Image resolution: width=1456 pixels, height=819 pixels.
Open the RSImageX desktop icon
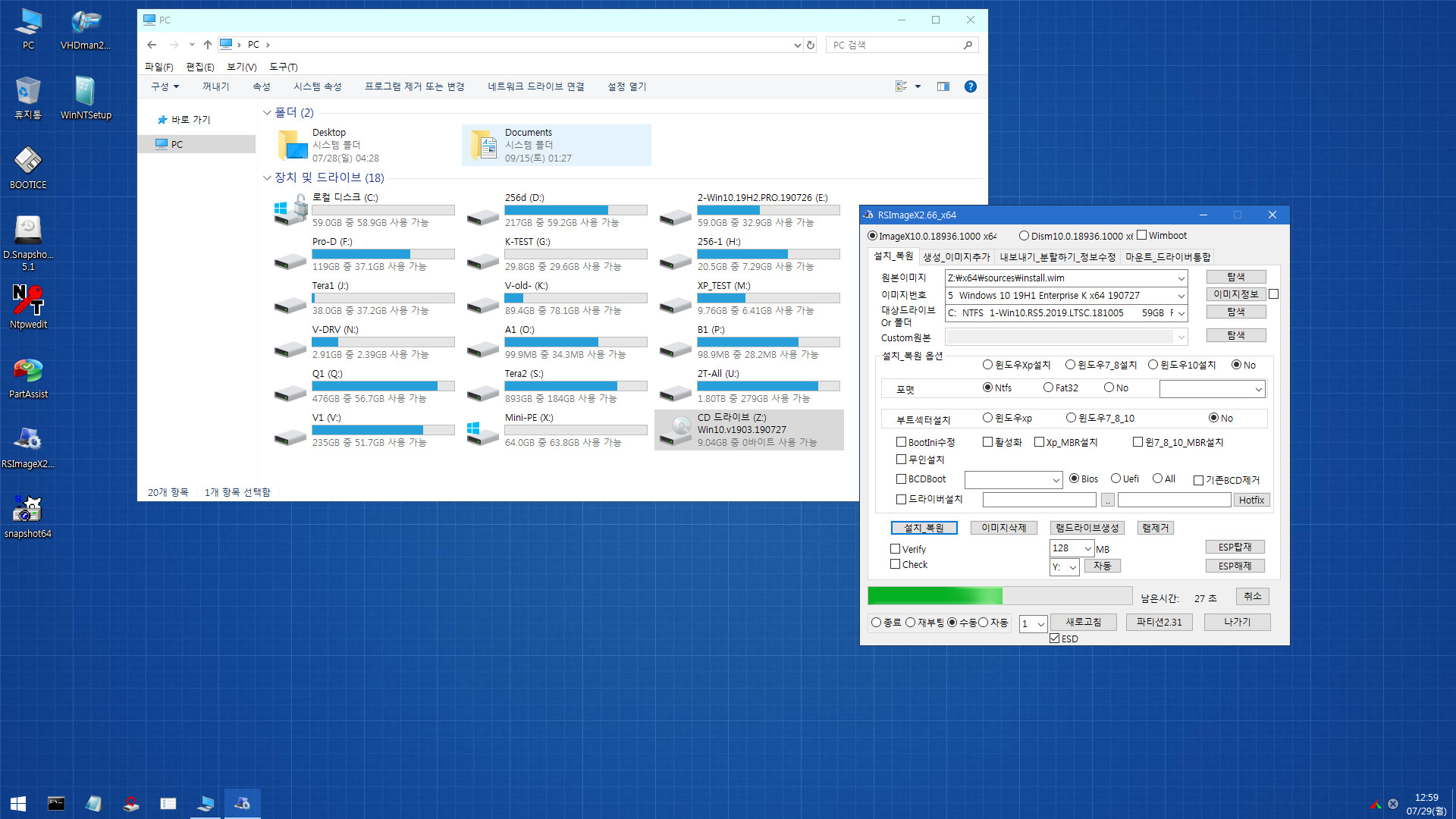tap(28, 447)
